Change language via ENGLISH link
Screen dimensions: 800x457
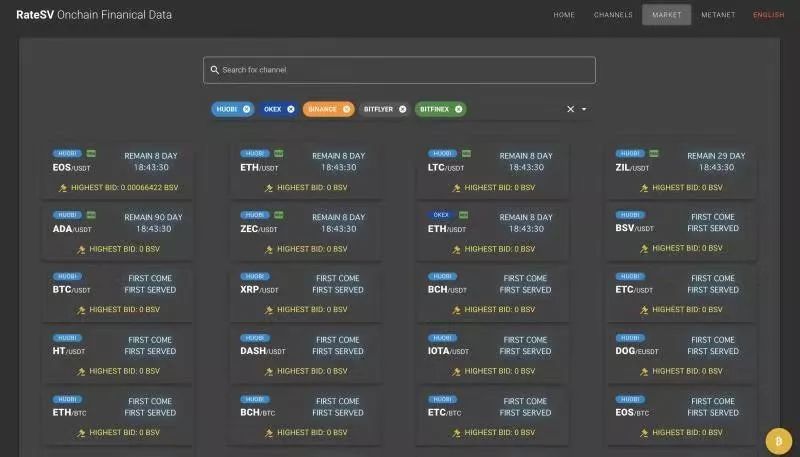[x=768, y=15]
